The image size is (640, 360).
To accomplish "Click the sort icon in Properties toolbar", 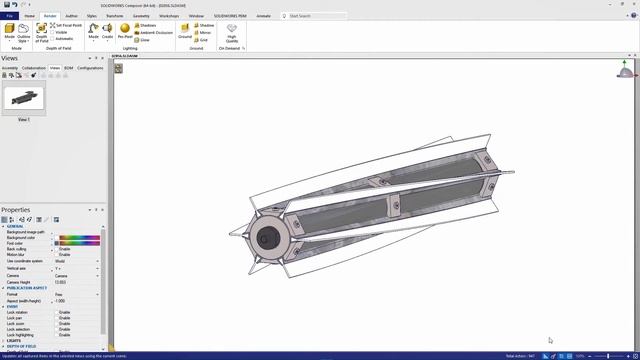I will coord(12,220).
